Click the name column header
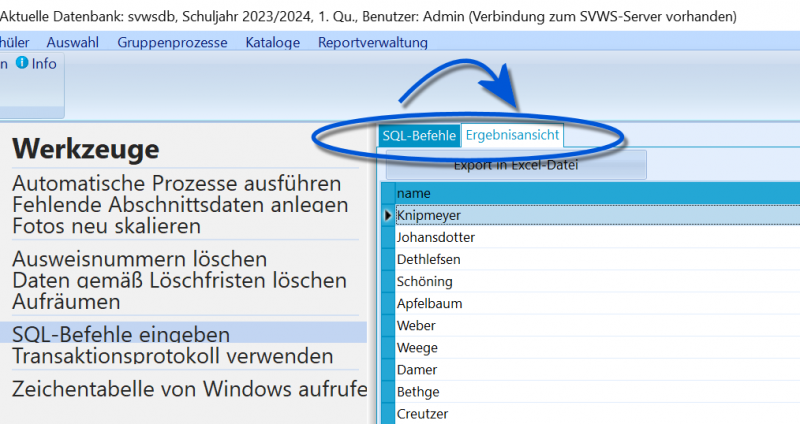800x424 pixels. tap(598, 193)
